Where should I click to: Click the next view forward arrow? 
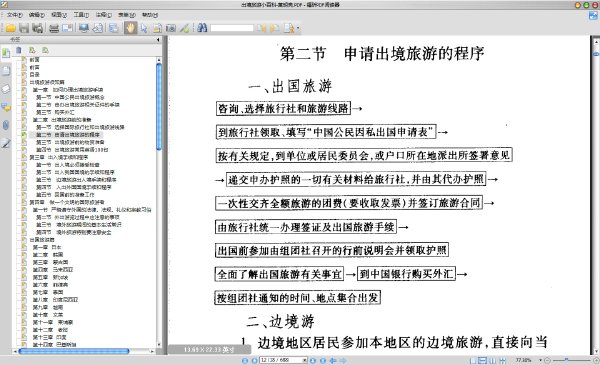(343, 360)
